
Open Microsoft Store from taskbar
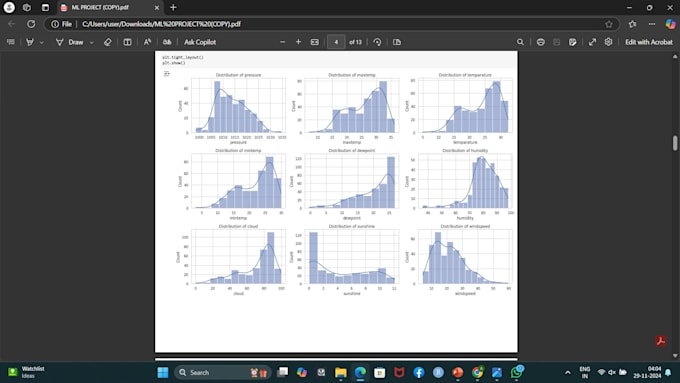(x=379, y=373)
